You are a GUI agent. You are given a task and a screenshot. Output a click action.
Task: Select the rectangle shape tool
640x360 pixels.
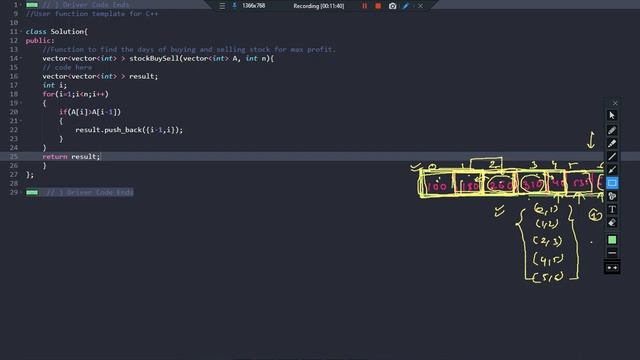click(x=611, y=183)
